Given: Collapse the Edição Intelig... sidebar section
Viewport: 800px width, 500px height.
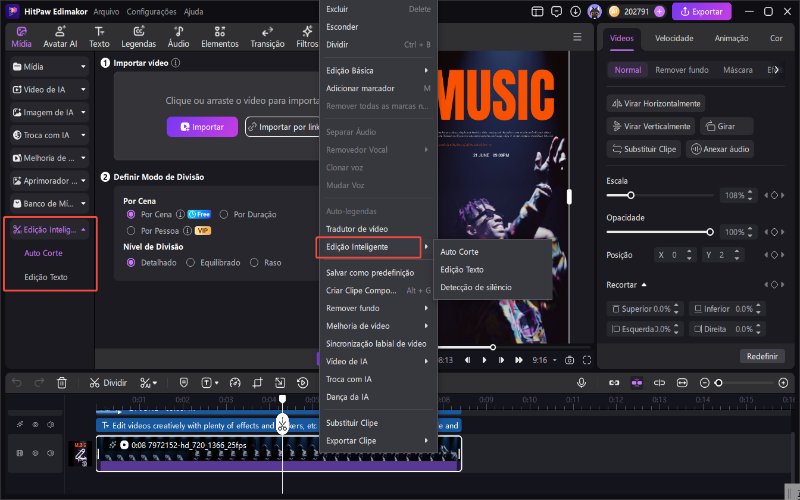Looking at the screenshot, I should point(83,230).
